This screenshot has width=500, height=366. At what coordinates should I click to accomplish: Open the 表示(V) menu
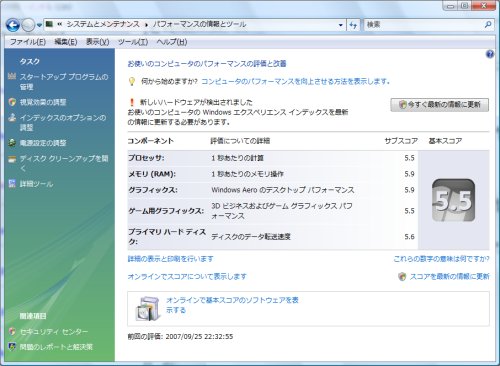pyautogui.click(x=97, y=42)
